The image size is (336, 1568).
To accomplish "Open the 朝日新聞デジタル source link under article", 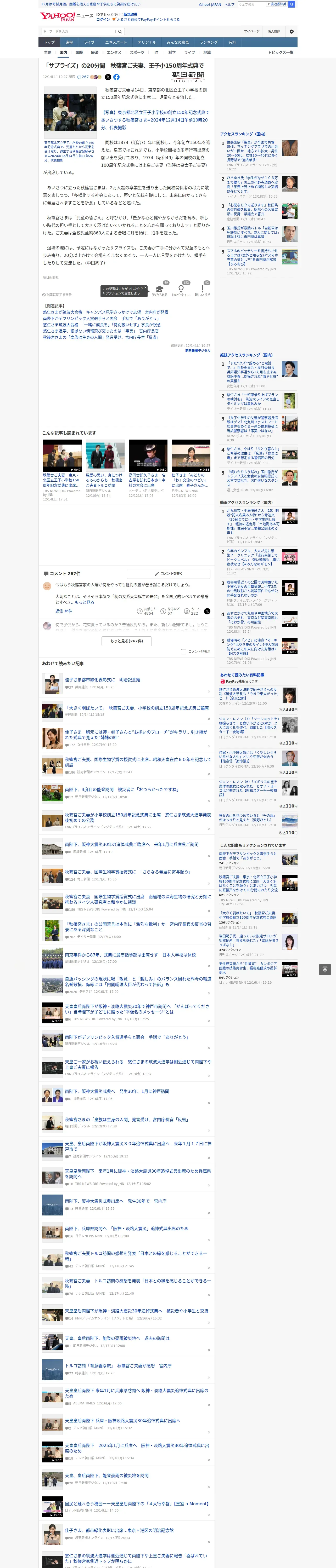I will 198,351.
